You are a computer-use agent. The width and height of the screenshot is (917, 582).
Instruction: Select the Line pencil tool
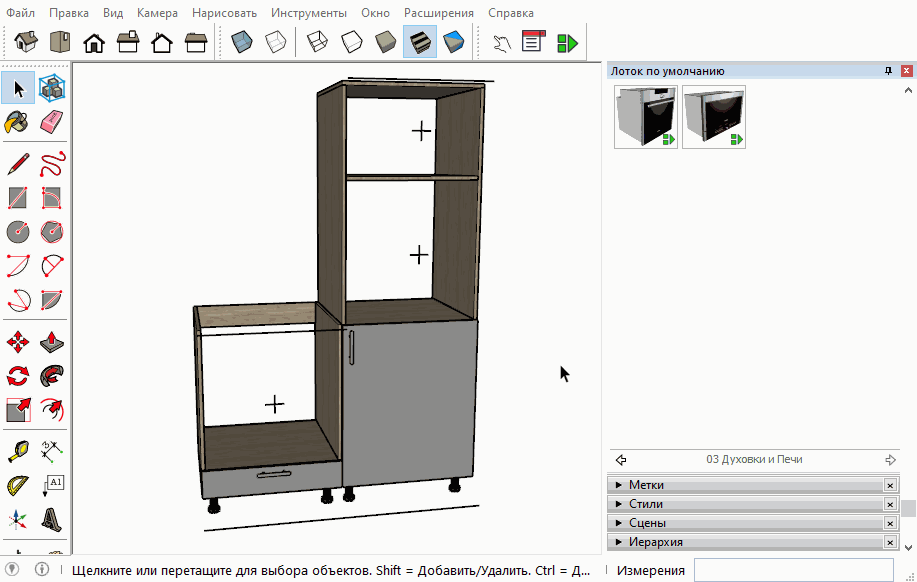coord(18,164)
